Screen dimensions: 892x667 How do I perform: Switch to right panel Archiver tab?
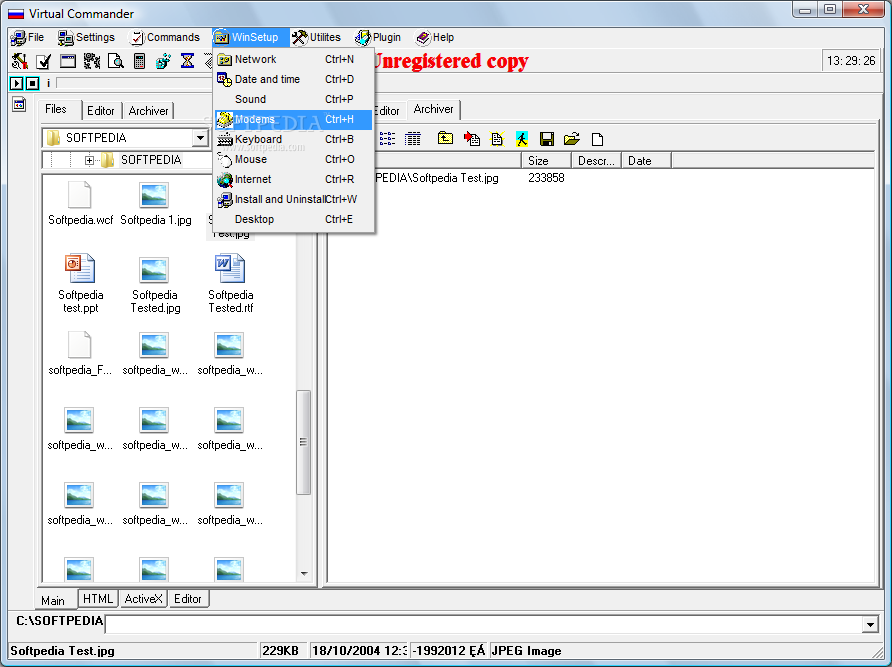[433, 109]
